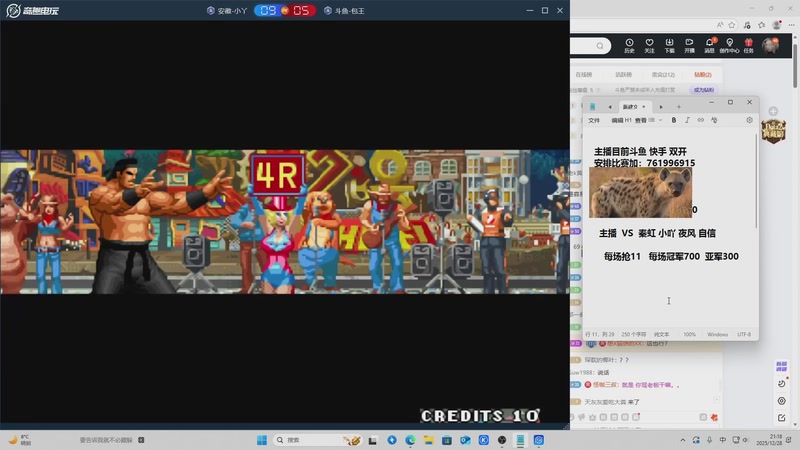Click the user avatar in Douyu header
The width and height of the screenshot is (800, 450).
pyautogui.click(x=770, y=45)
